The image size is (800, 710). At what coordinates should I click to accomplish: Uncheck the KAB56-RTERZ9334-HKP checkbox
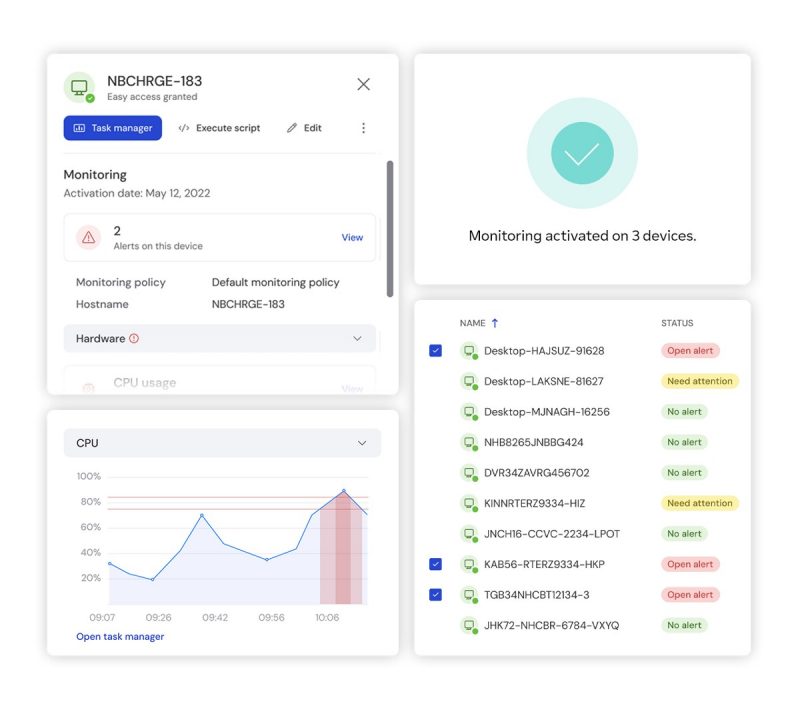click(435, 564)
